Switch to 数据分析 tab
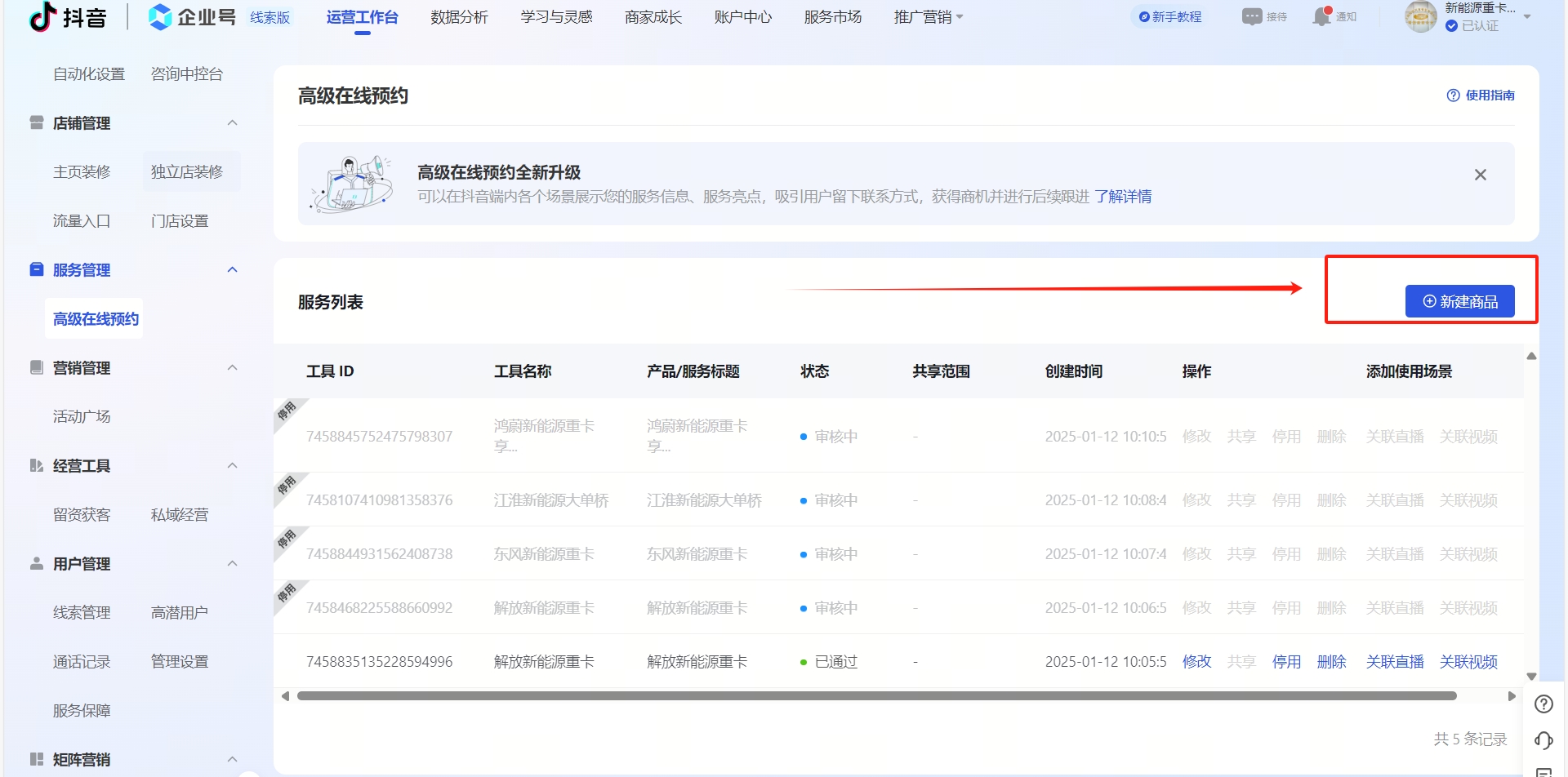 point(459,17)
